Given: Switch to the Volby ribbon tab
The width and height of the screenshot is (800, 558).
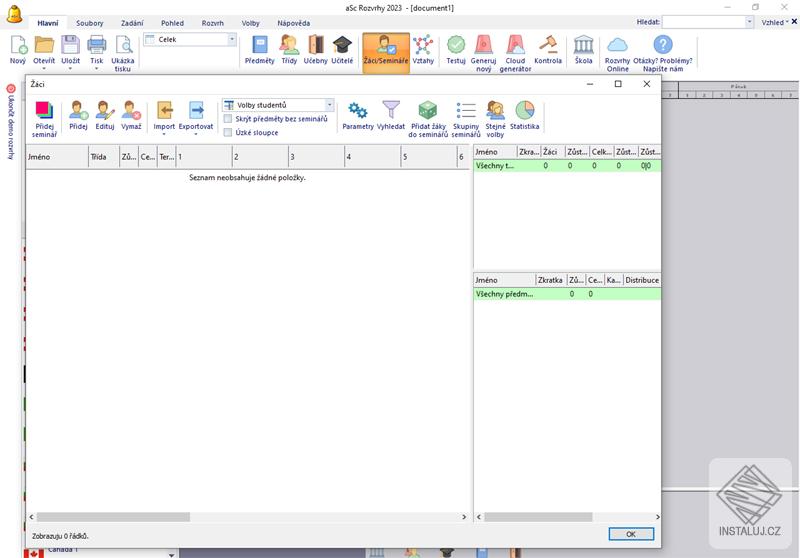Looking at the screenshot, I should click(251, 23).
